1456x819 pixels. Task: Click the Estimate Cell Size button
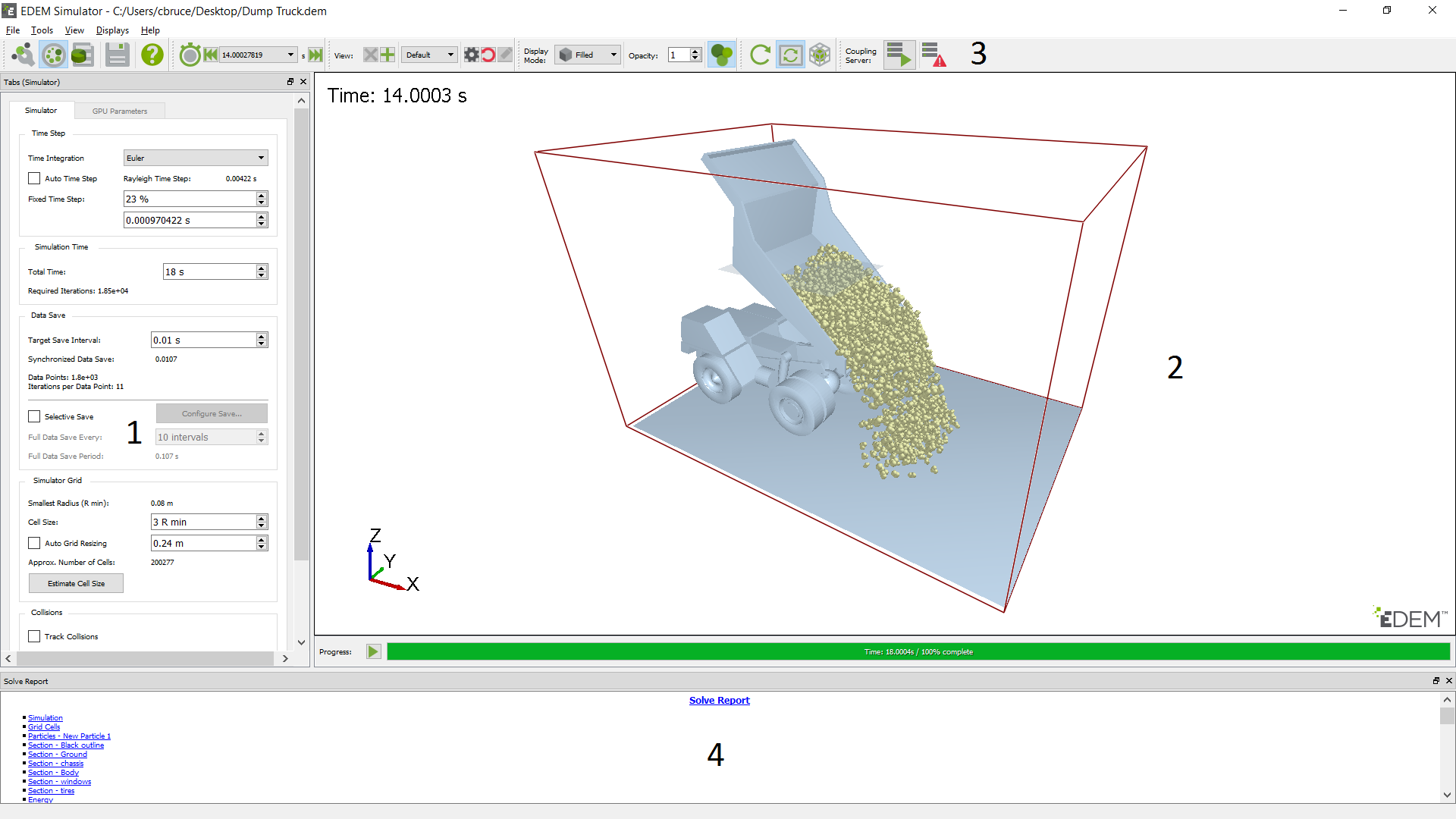pyautogui.click(x=76, y=584)
